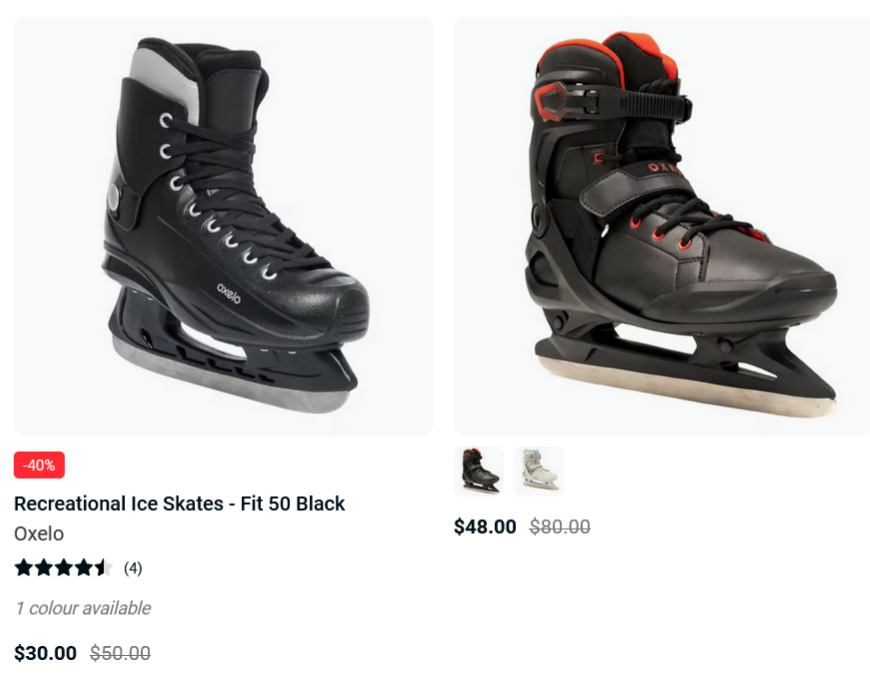Click the half-filled fifth rating star
This screenshot has height=676, width=870.
(x=103, y=568)
